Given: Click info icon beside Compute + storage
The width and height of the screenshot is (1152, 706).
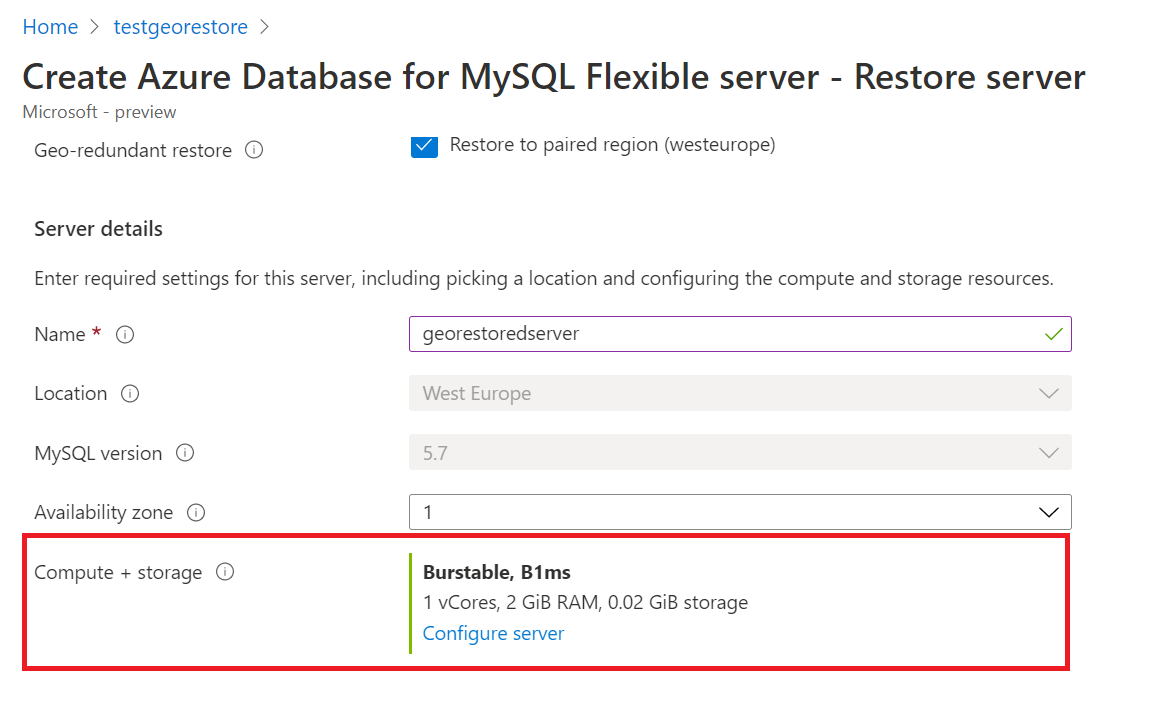Looking at the screenshot, I should click(x=225, y=573).
